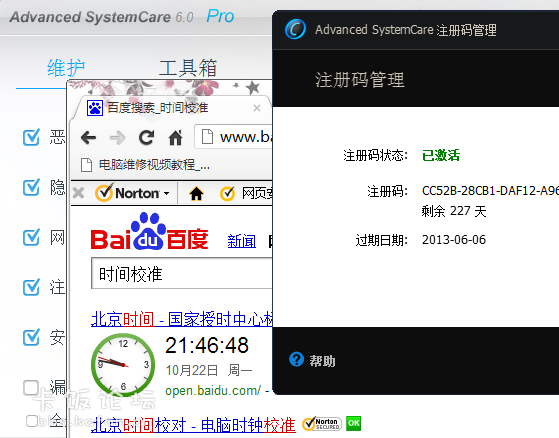This screenshot has width=559, height=438.
Task: Click the Norton Secured badge
Action: 322,424
